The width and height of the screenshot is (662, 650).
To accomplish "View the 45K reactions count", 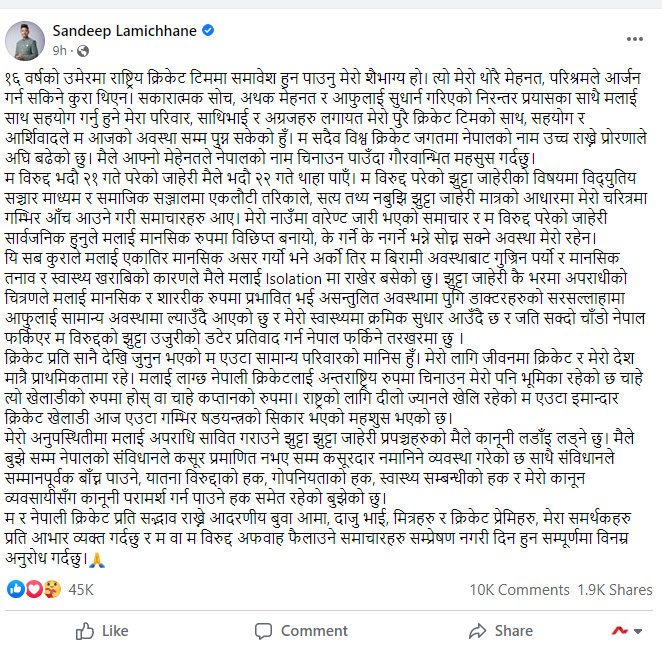I will pos(80,589).
